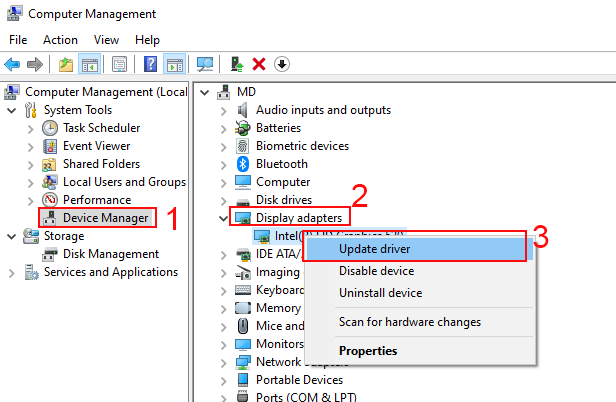Expand the Bluetooth category

224,165
